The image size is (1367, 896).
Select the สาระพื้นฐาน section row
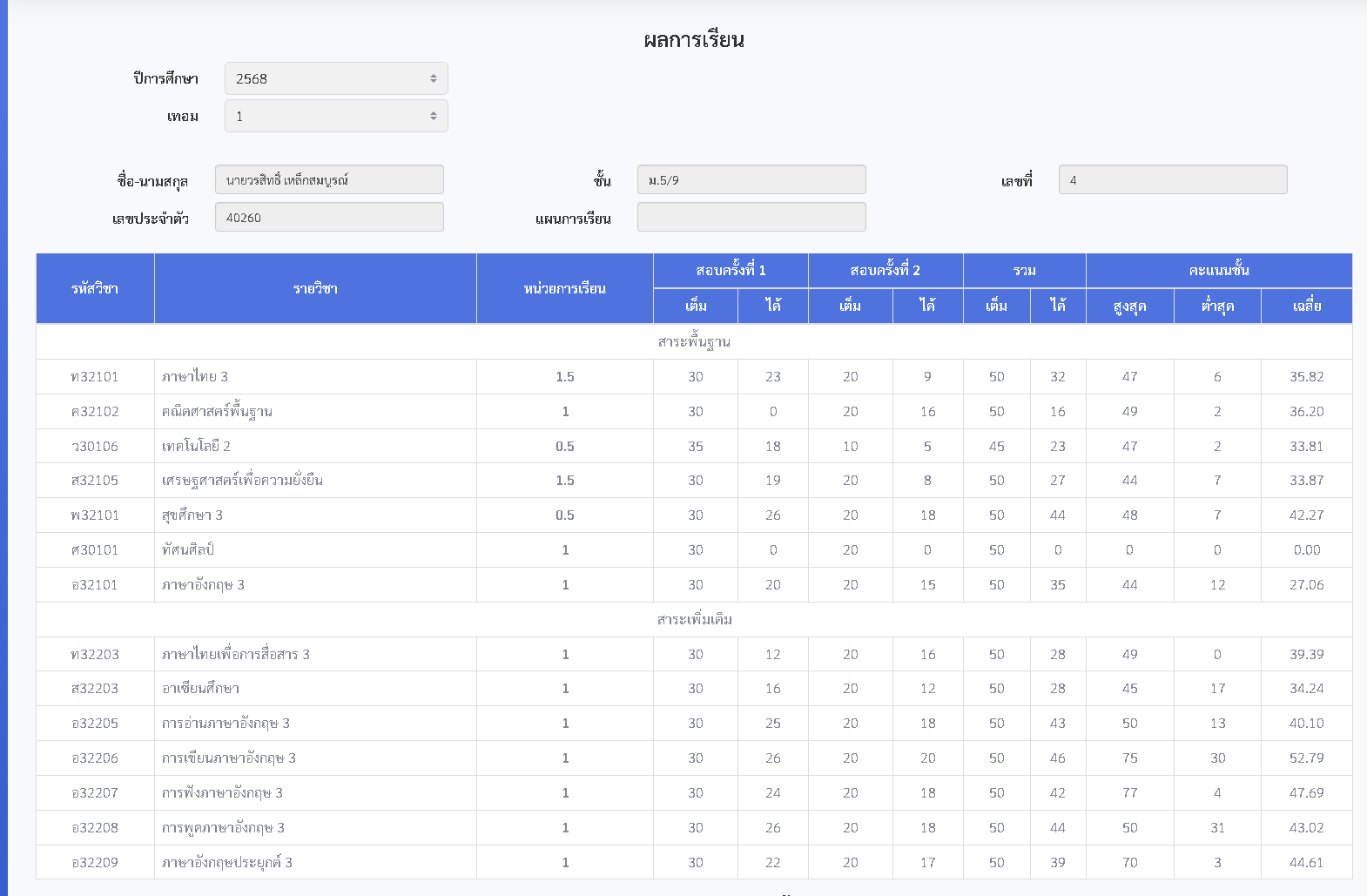694,342
